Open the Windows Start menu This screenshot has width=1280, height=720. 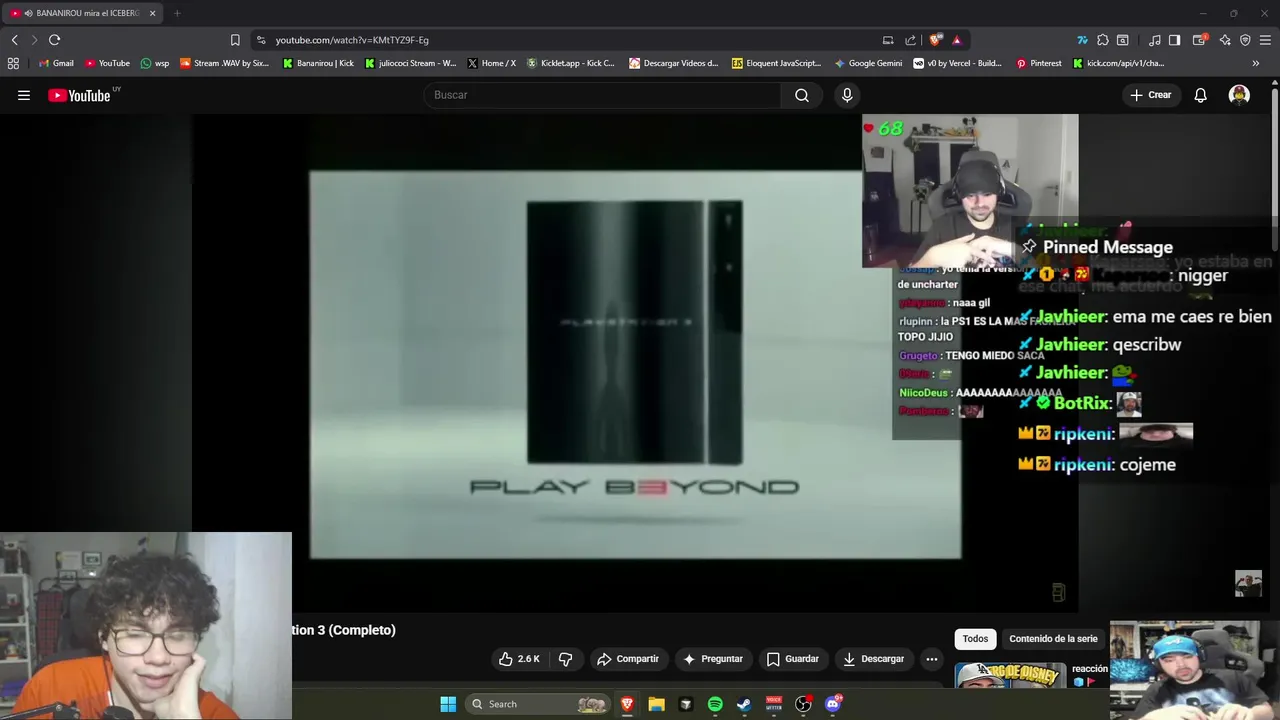click(448, 704)
